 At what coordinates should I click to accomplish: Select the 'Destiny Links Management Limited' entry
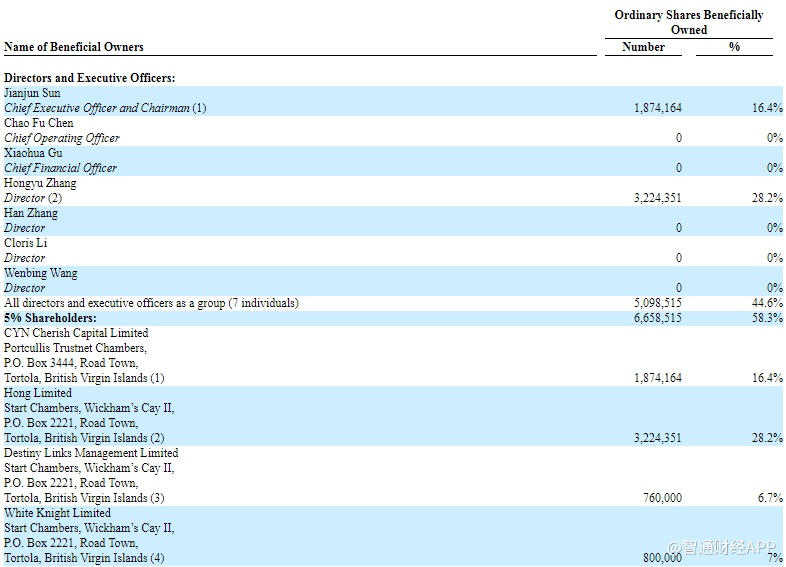tap(91, 453)
